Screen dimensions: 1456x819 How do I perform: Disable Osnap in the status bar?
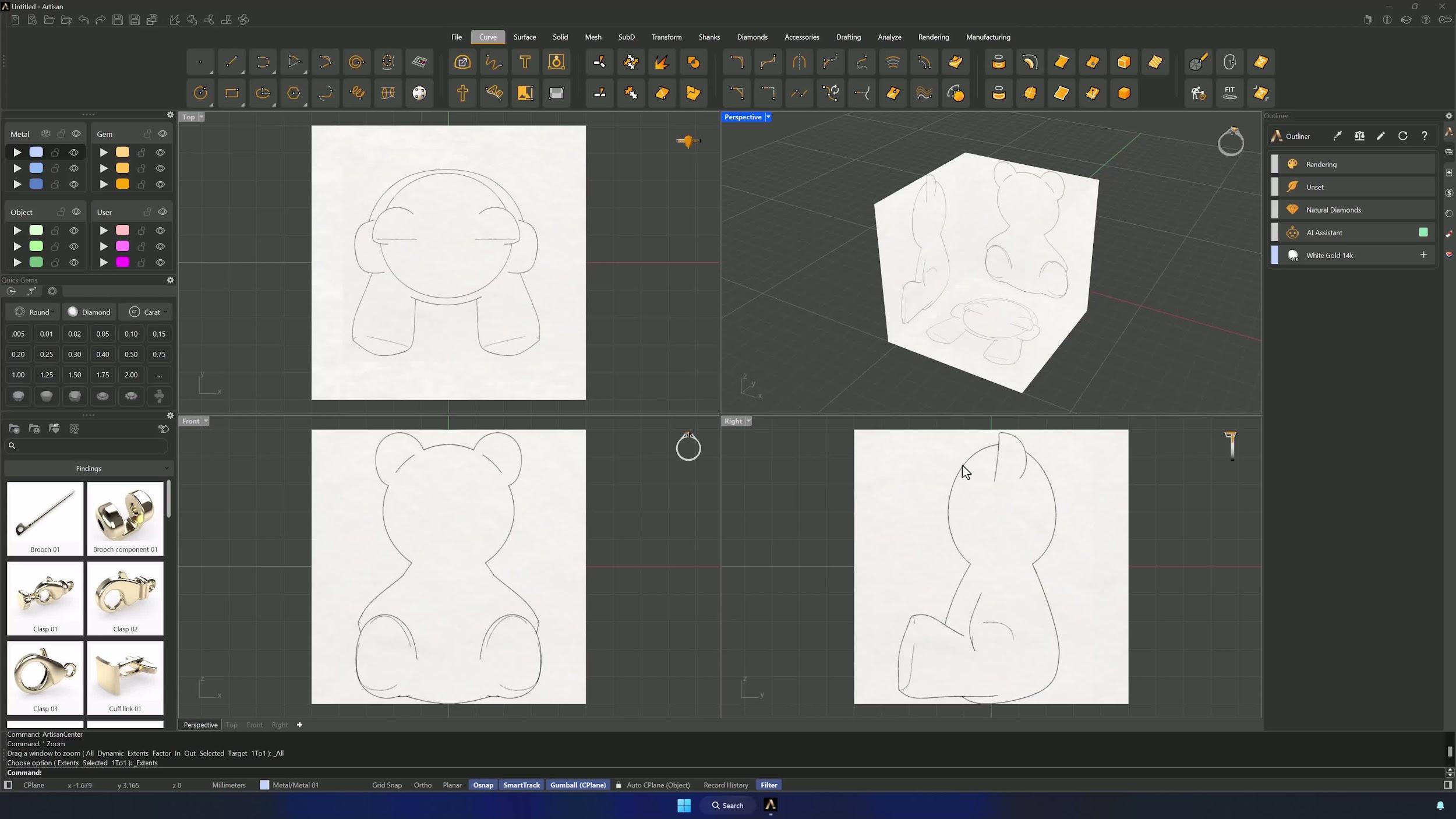point(483,785)
